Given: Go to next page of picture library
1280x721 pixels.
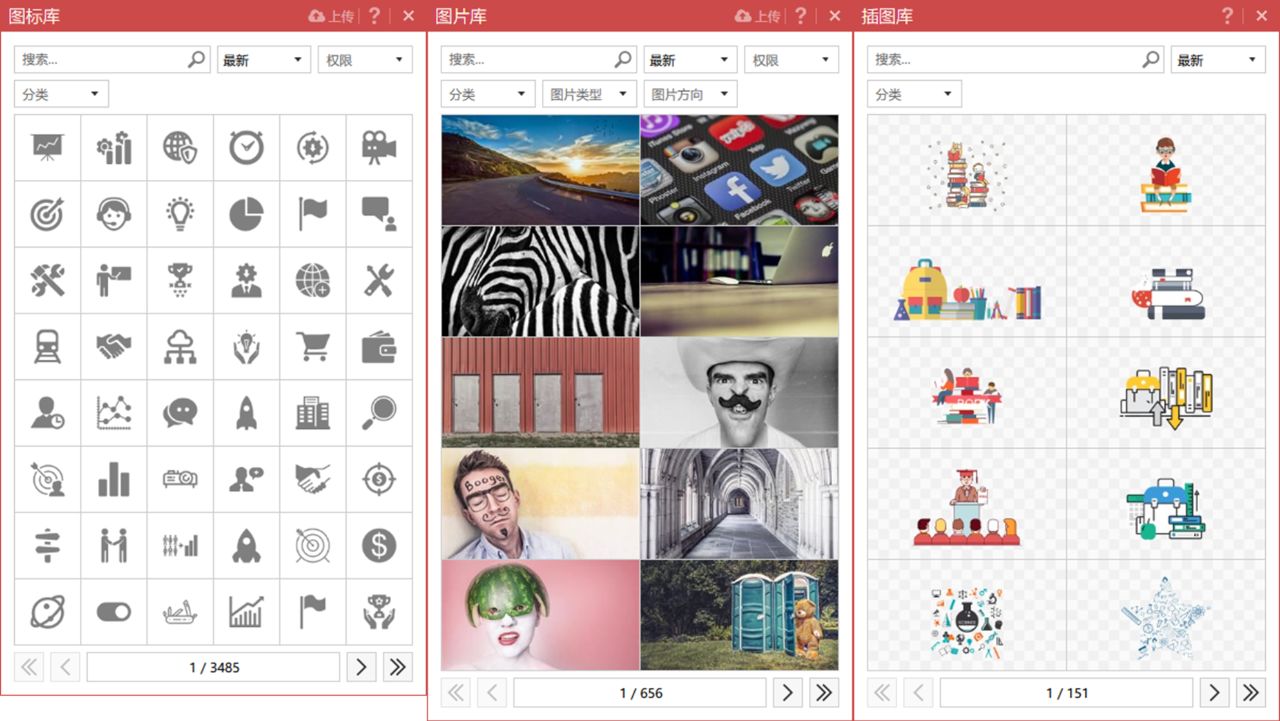Looking at the screenshot, I should [x=787, y=692].
